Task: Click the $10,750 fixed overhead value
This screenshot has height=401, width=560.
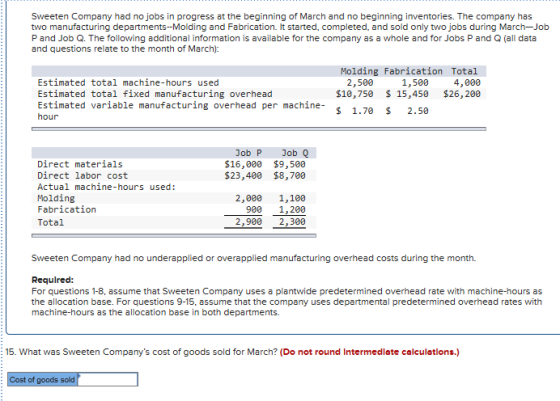Action: [x=355, y=94]
